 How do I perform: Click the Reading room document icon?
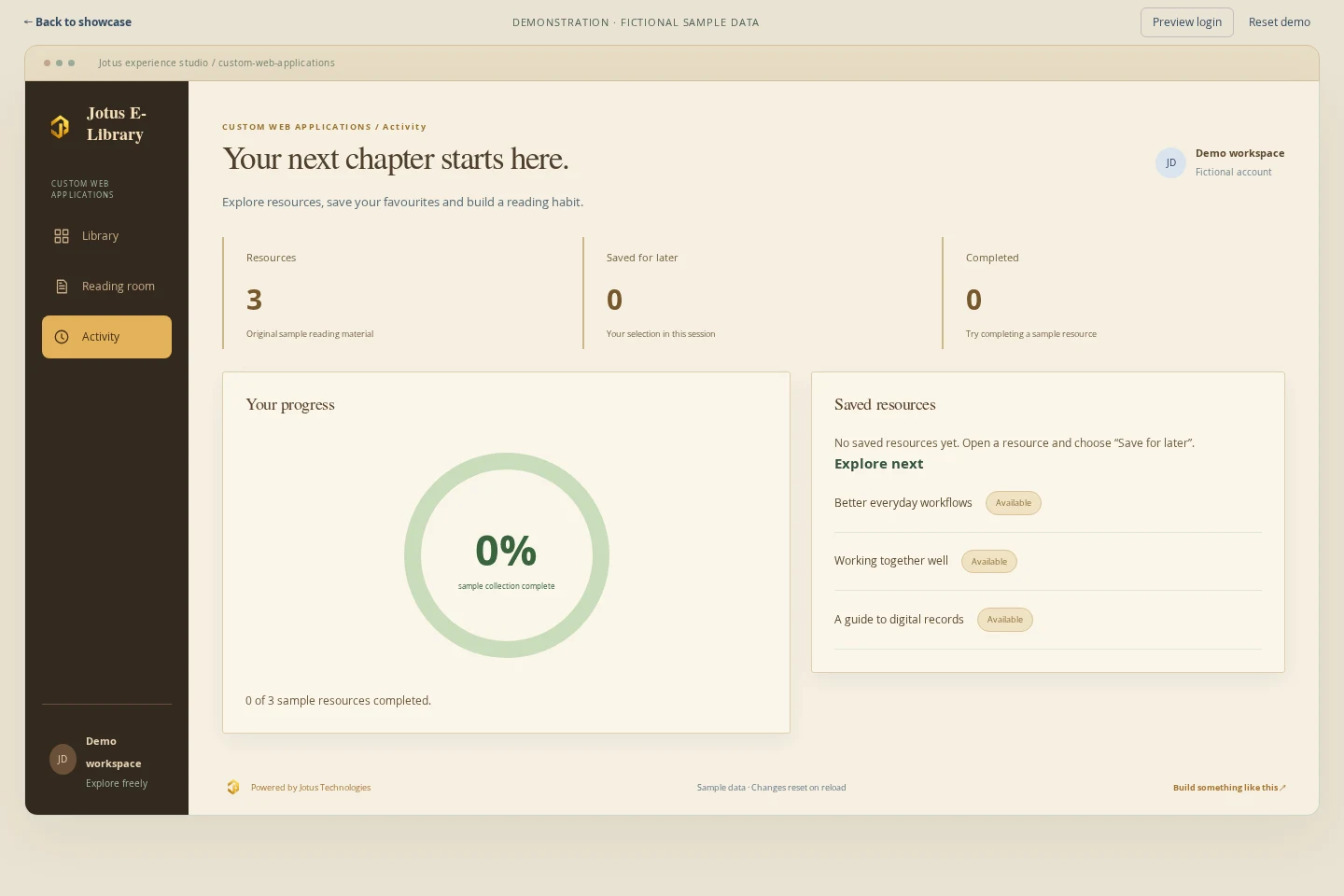[62, 287]
